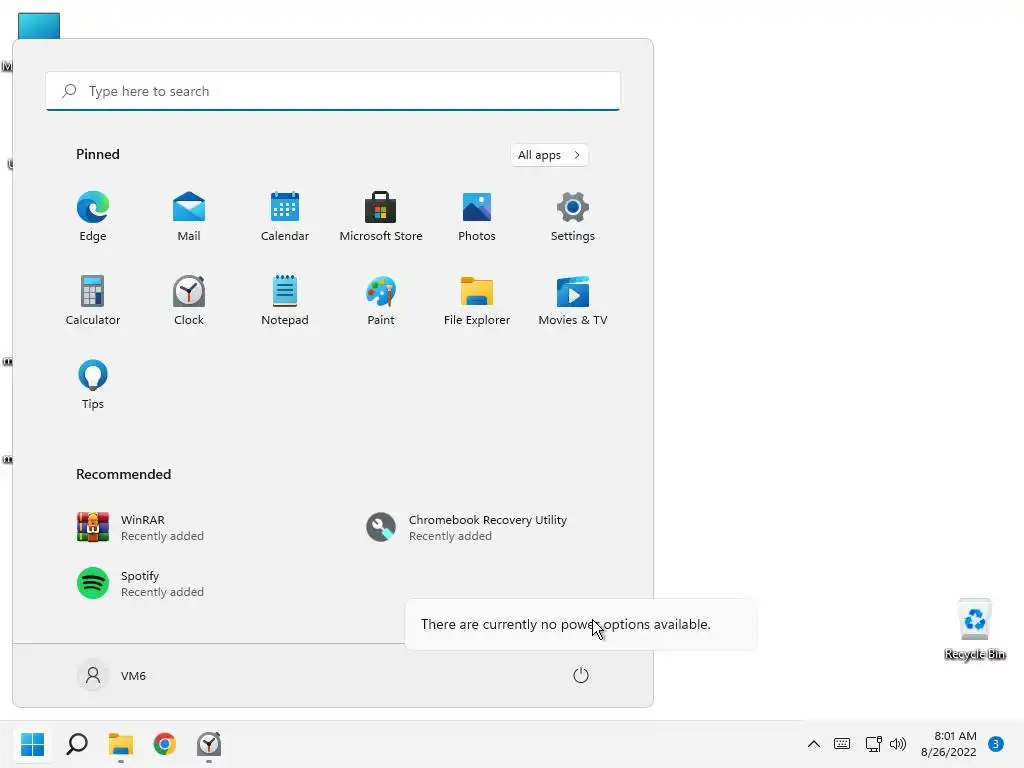Open taskbar Search magnifier
1024x768 pixels.
76,744
